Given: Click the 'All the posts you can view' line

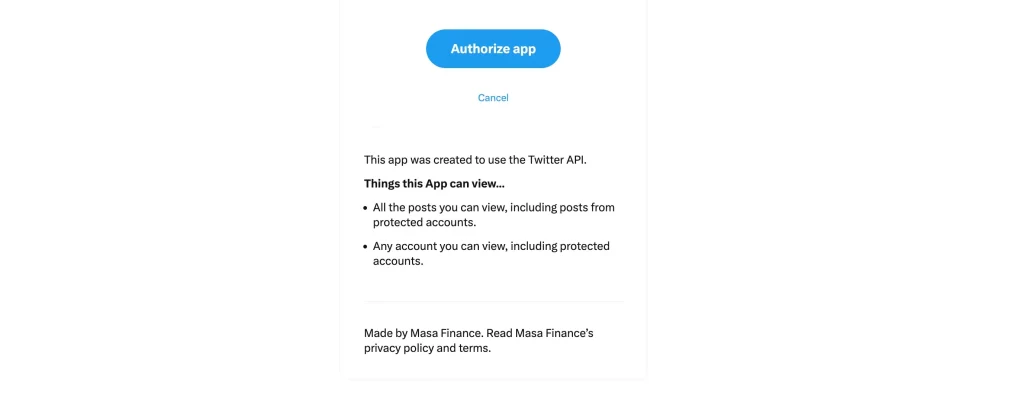Looking at the screenshot, I should (x=494, y=208).
